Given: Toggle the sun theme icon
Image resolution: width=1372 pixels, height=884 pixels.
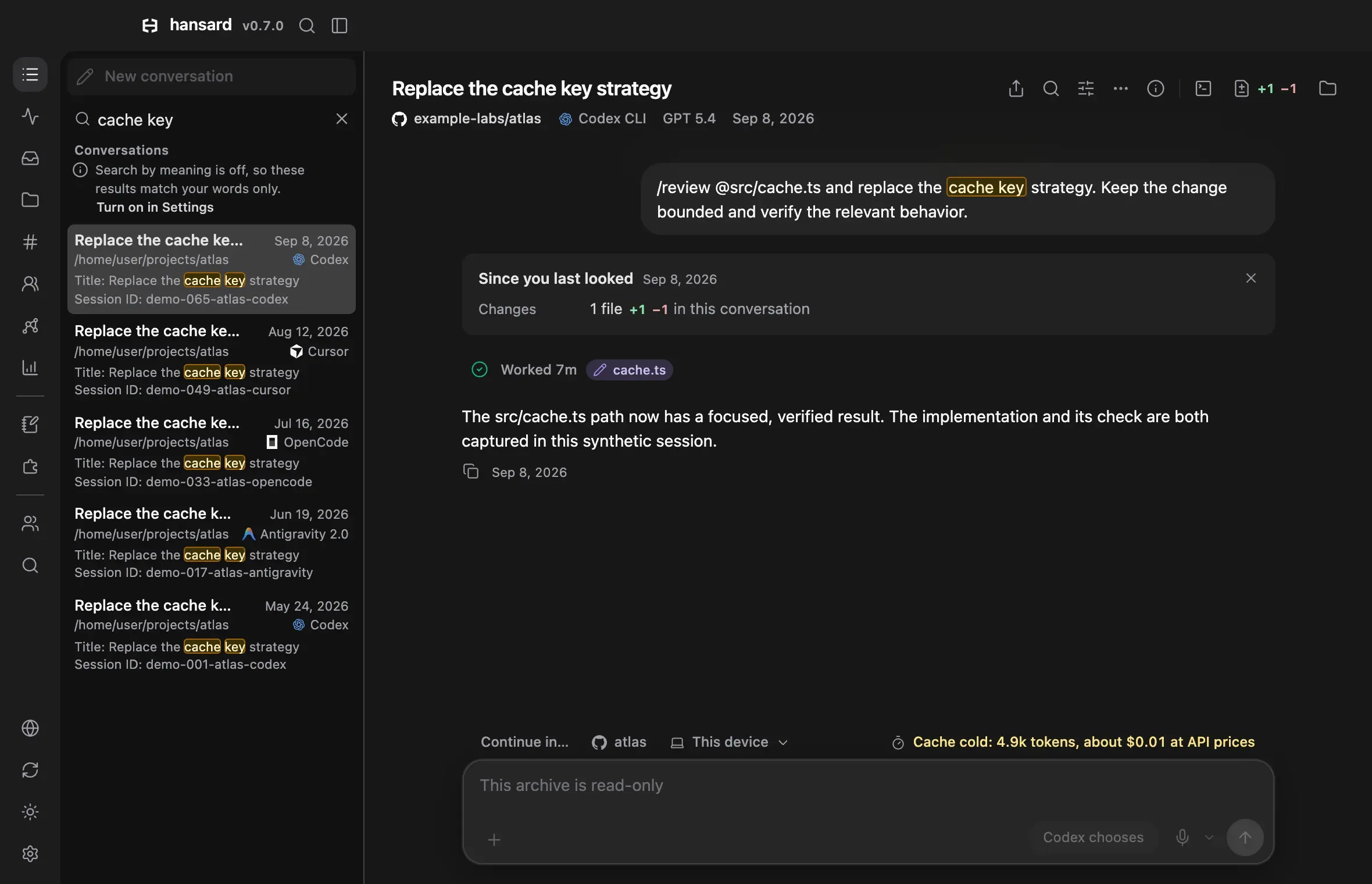Looking at the screenshot, I should [x=30, y=812].
